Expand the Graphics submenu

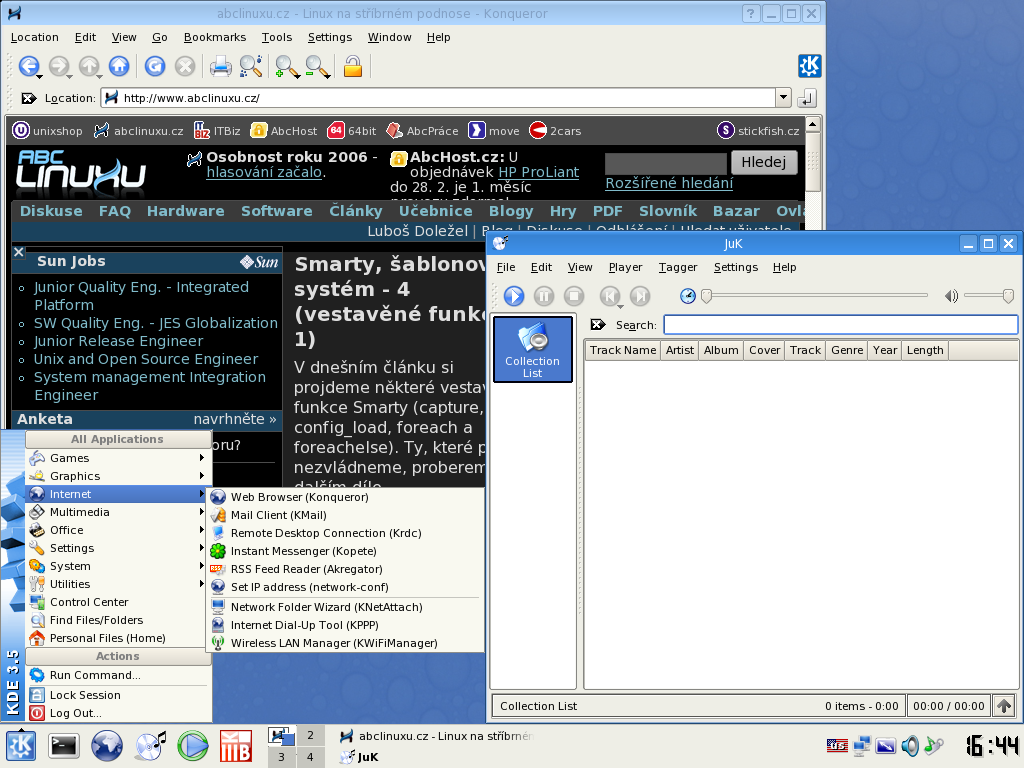[x=118, y=476]
